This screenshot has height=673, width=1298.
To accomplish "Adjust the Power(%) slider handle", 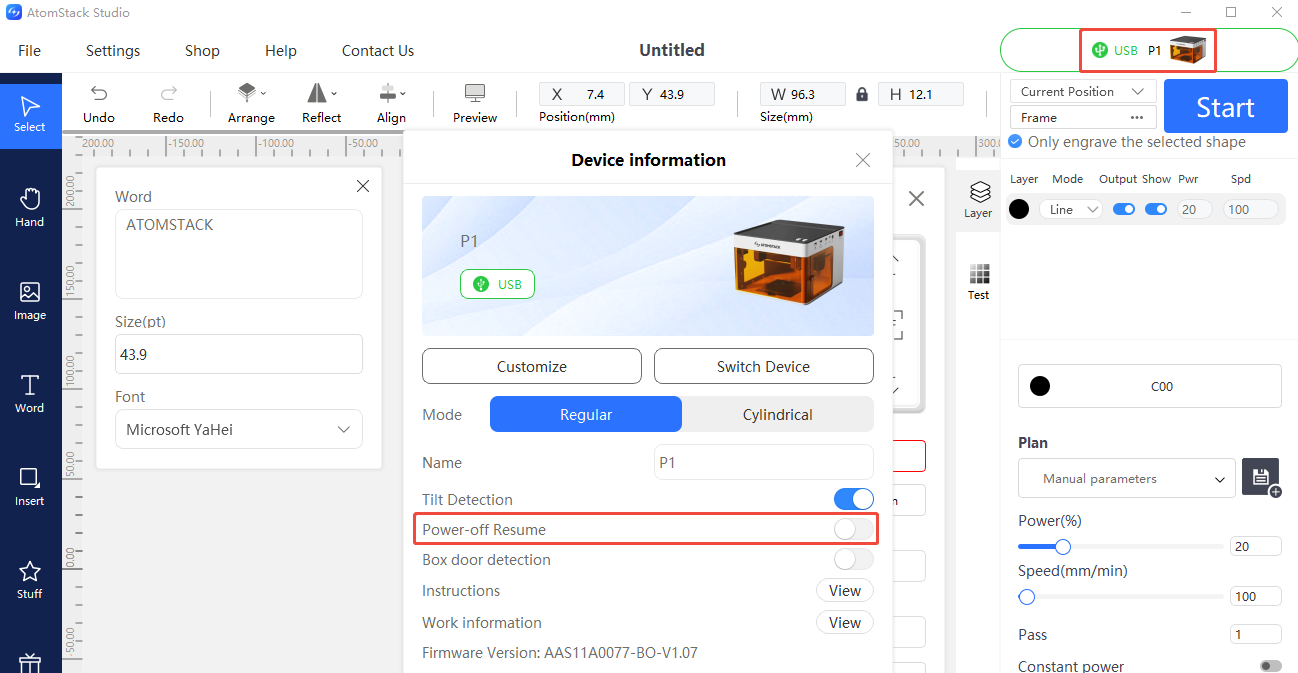I will point(1063,547).
